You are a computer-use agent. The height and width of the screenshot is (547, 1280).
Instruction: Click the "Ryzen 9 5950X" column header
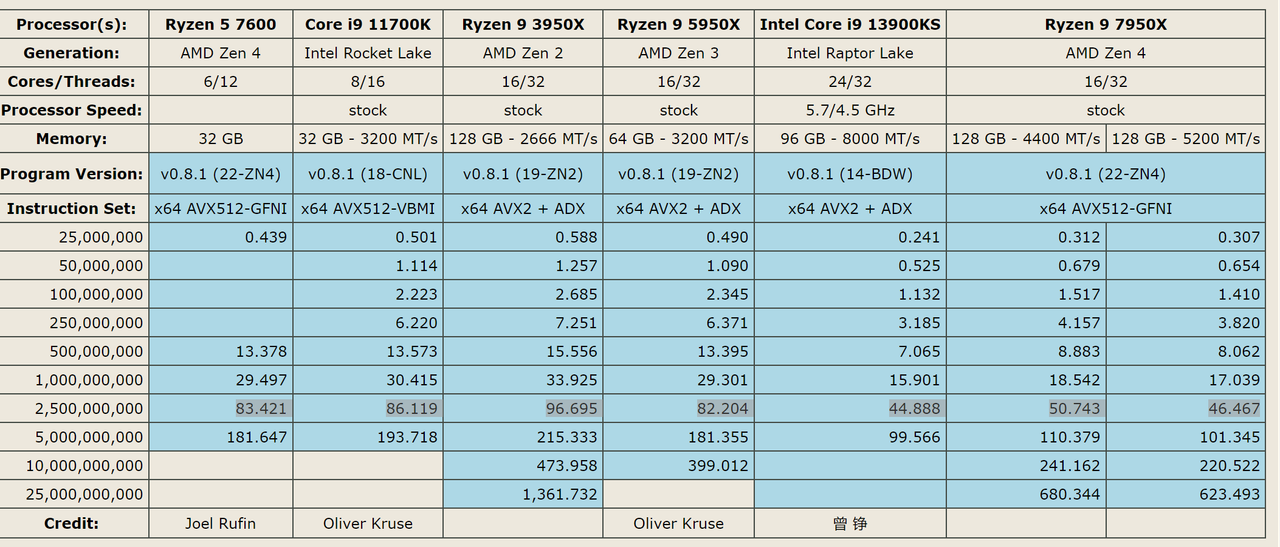(x=679, y=24)
